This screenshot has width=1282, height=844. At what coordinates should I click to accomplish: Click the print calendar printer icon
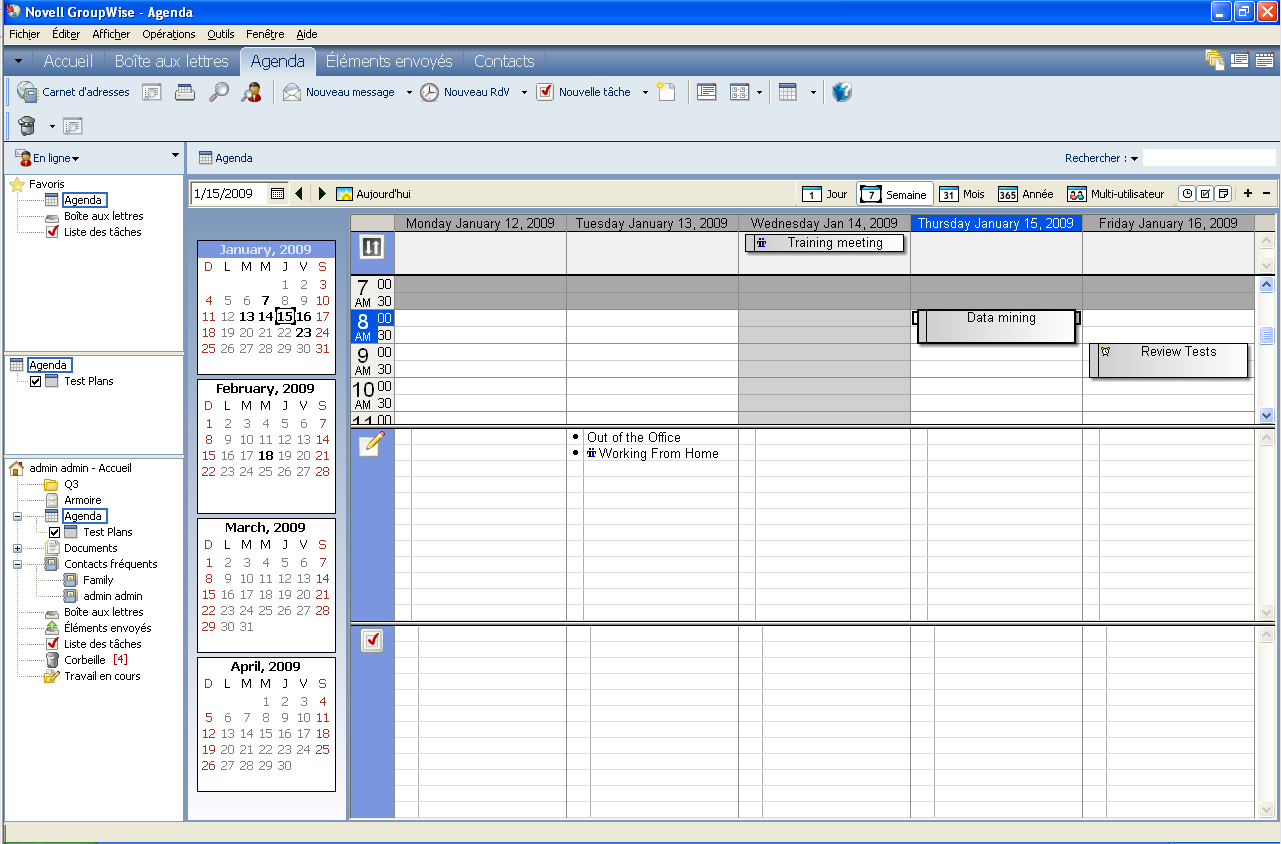[185, 92]
